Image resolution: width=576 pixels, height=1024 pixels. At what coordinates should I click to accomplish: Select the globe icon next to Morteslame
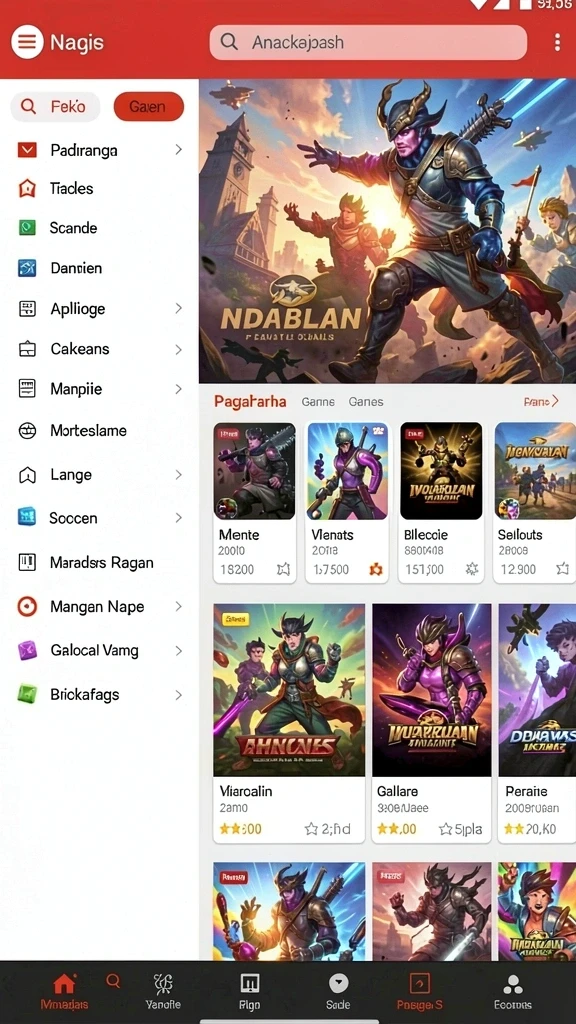click(27, 430)
